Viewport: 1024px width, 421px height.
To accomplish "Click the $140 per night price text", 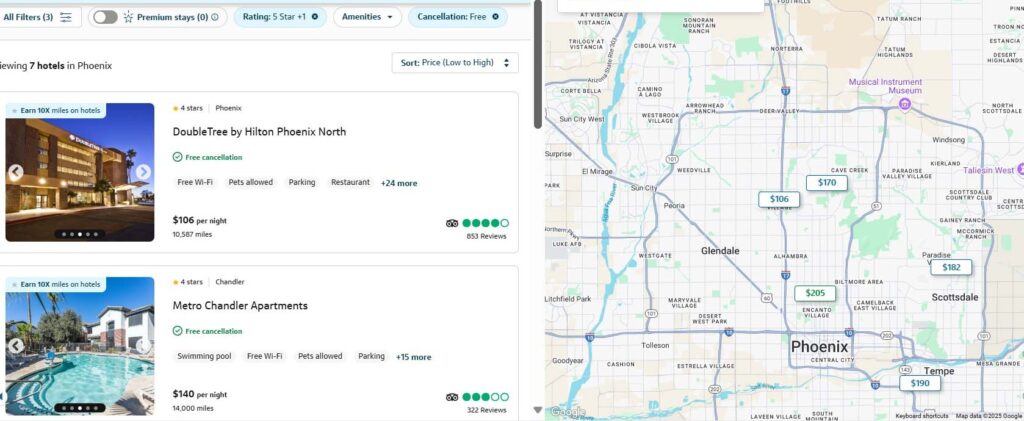I will pyautogui.click(x=199, y=394).
